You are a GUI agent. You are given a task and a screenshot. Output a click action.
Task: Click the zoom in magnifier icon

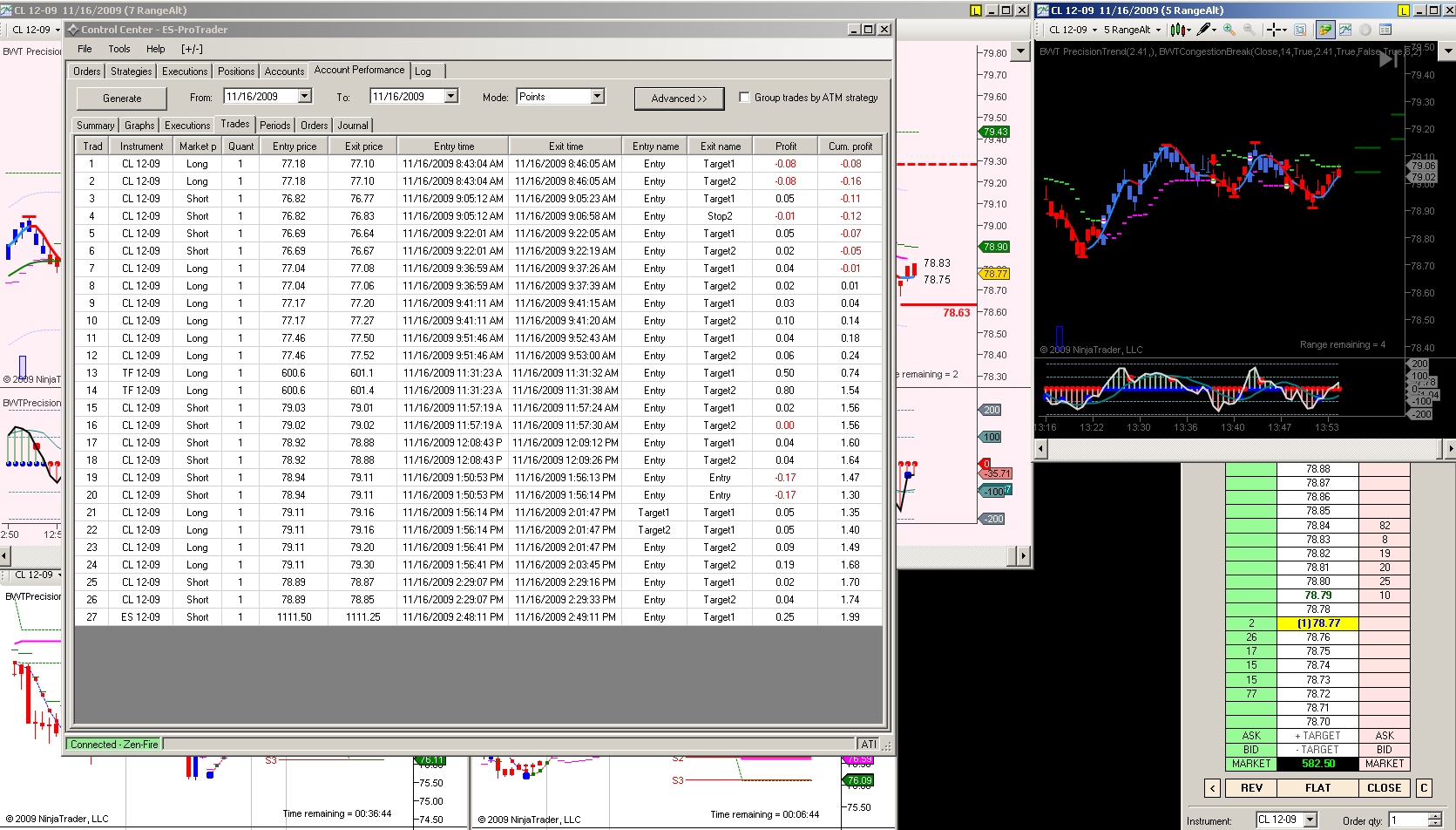click(1229, 30)
